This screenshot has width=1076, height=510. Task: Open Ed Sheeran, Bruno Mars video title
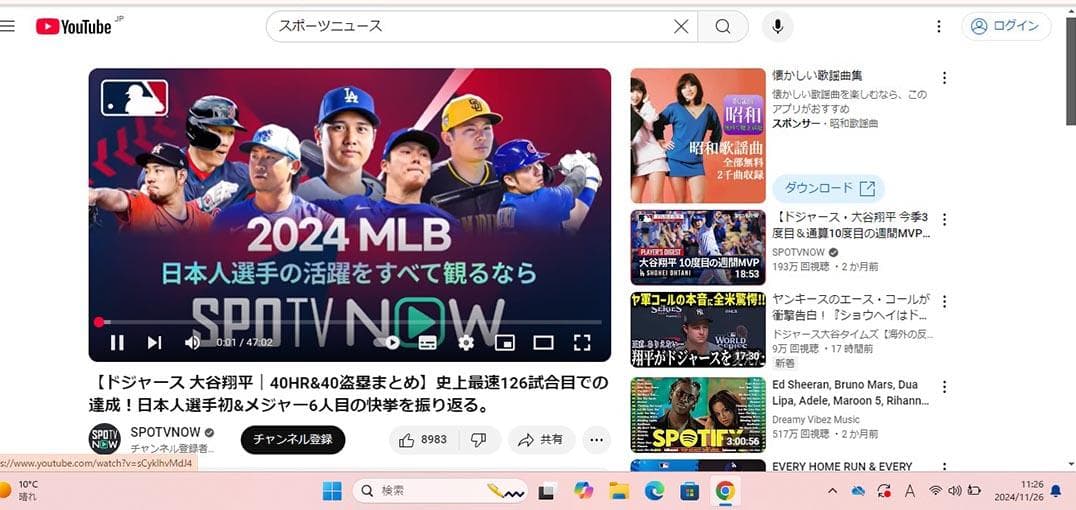(851, 393)
